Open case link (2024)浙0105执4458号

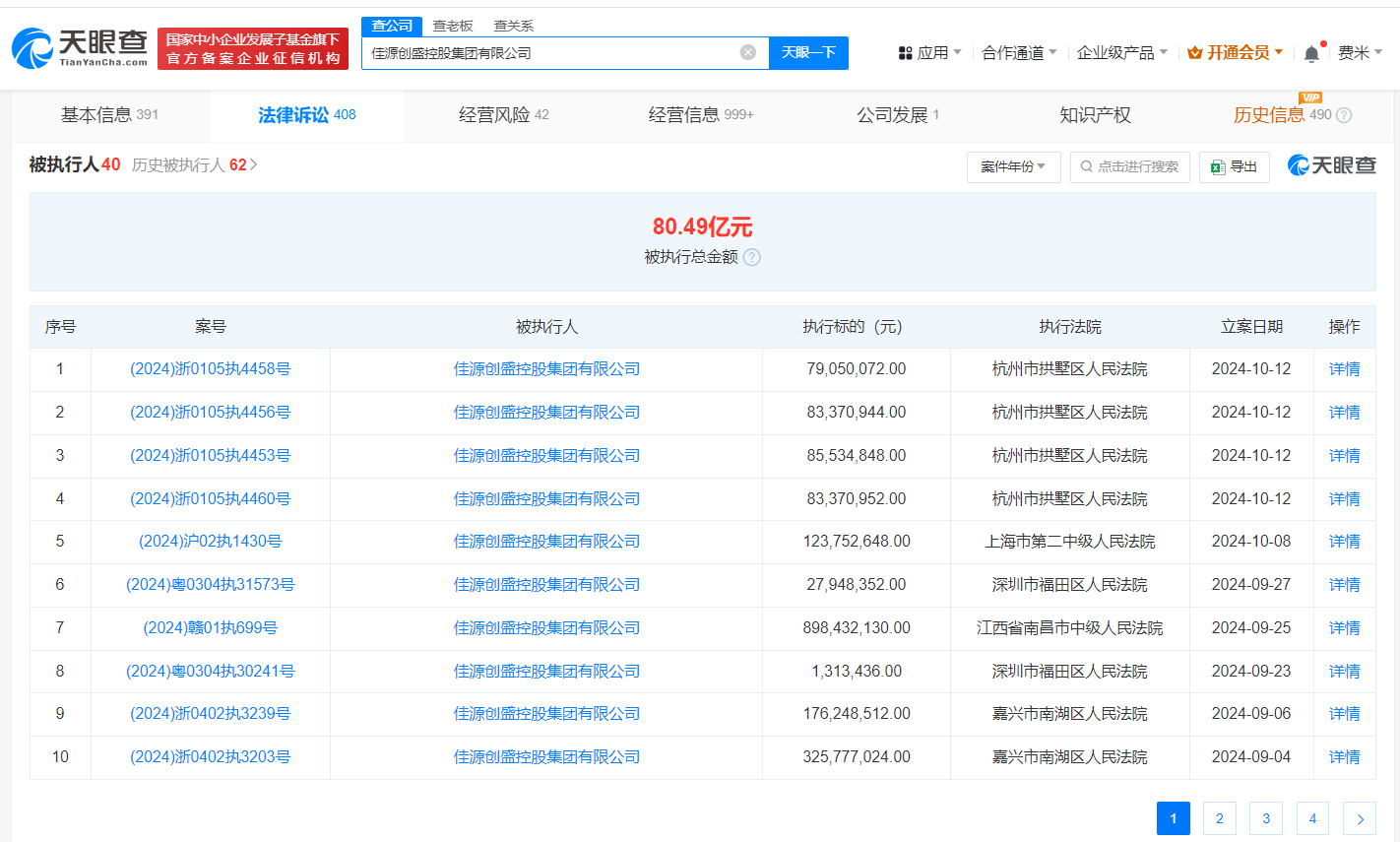[211, 368]
